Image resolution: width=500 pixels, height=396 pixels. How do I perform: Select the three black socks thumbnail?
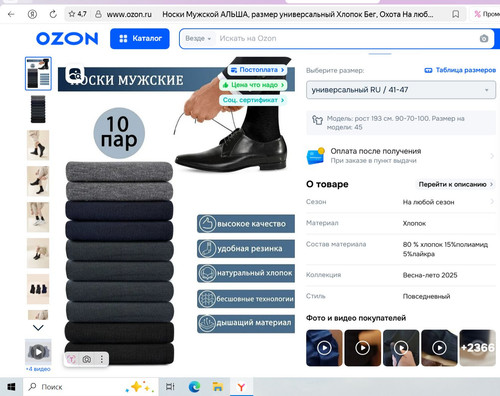(x=38, y=289)
